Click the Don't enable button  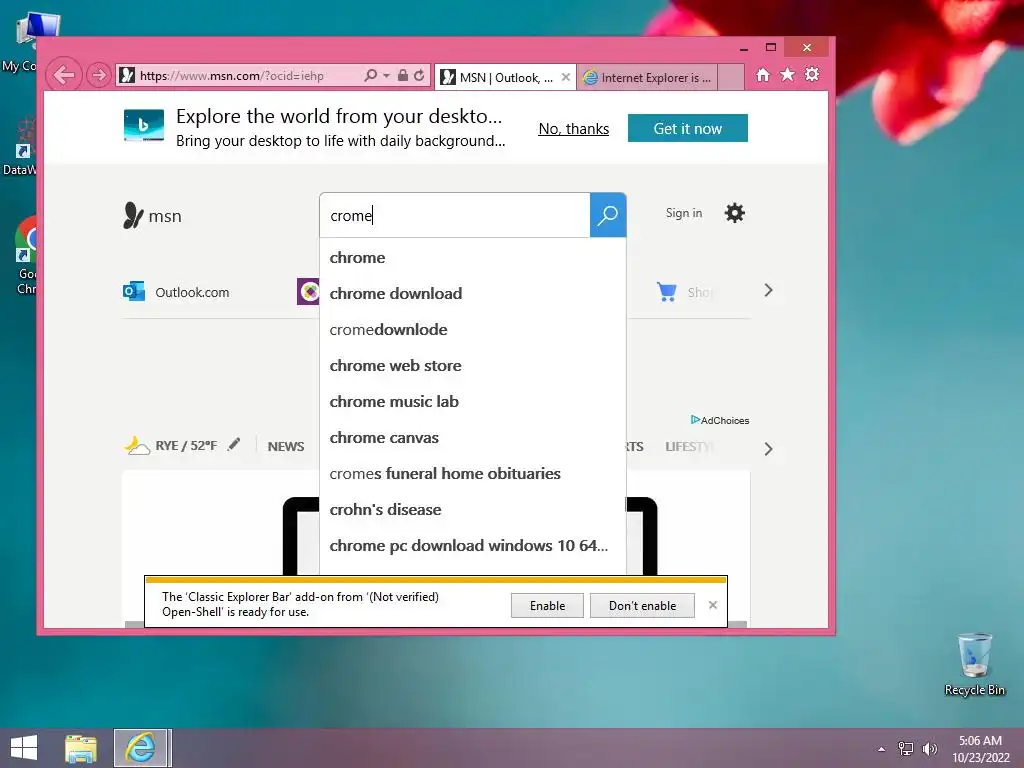(x=642, y=605)
